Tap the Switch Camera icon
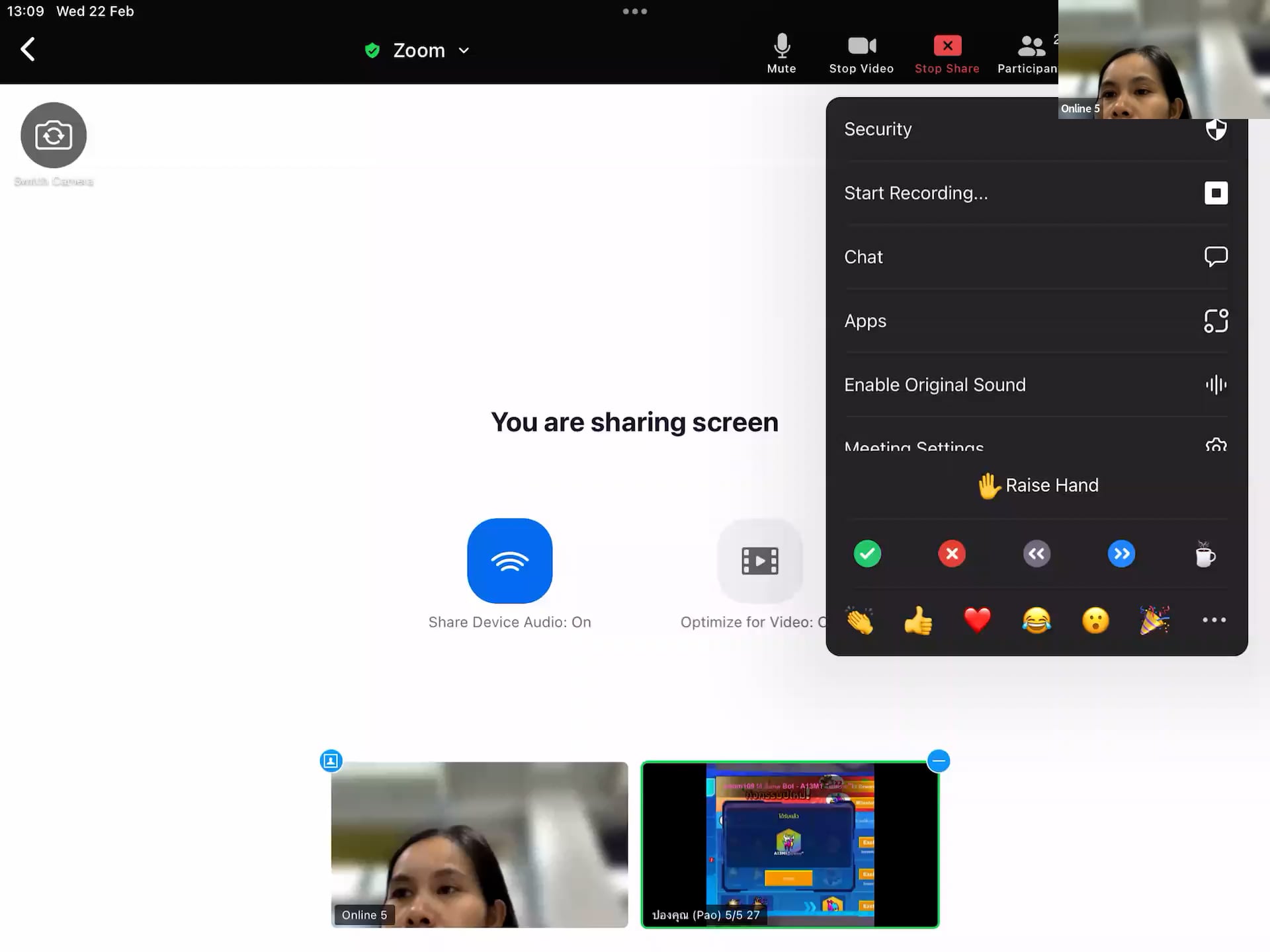Viewport: 1270px width, 952px height. [x=54, y=136]
